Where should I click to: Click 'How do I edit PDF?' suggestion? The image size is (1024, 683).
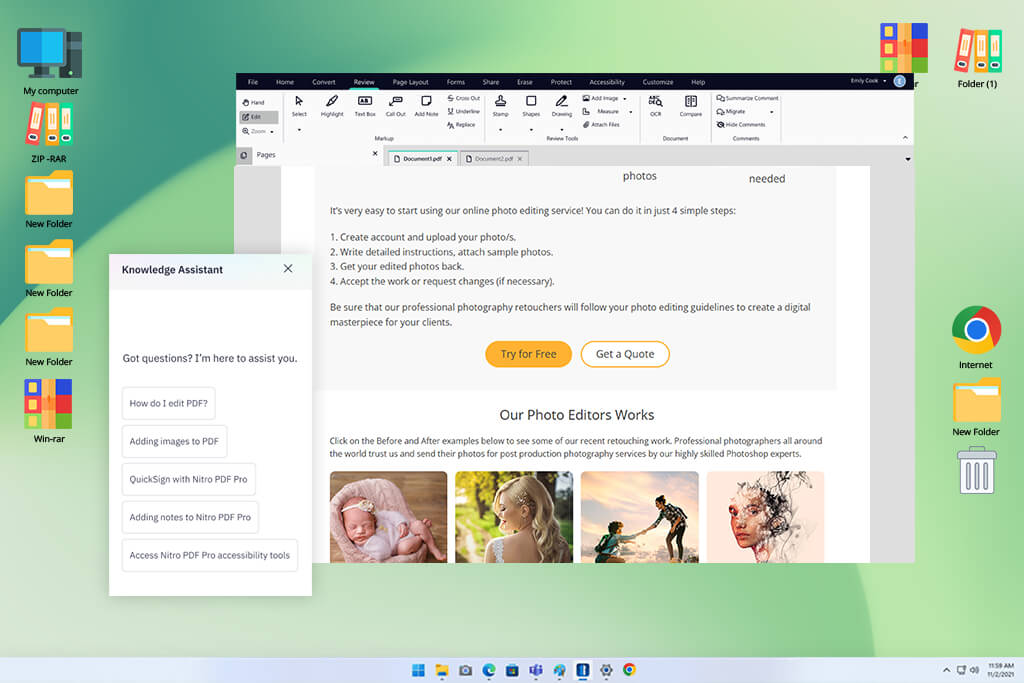point(168,404)
